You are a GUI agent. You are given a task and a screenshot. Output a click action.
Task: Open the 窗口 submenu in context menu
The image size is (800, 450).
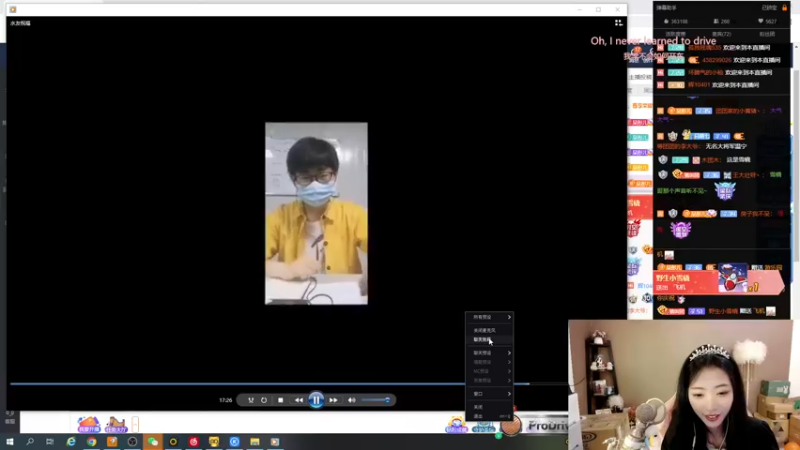(x=489, y=394)
